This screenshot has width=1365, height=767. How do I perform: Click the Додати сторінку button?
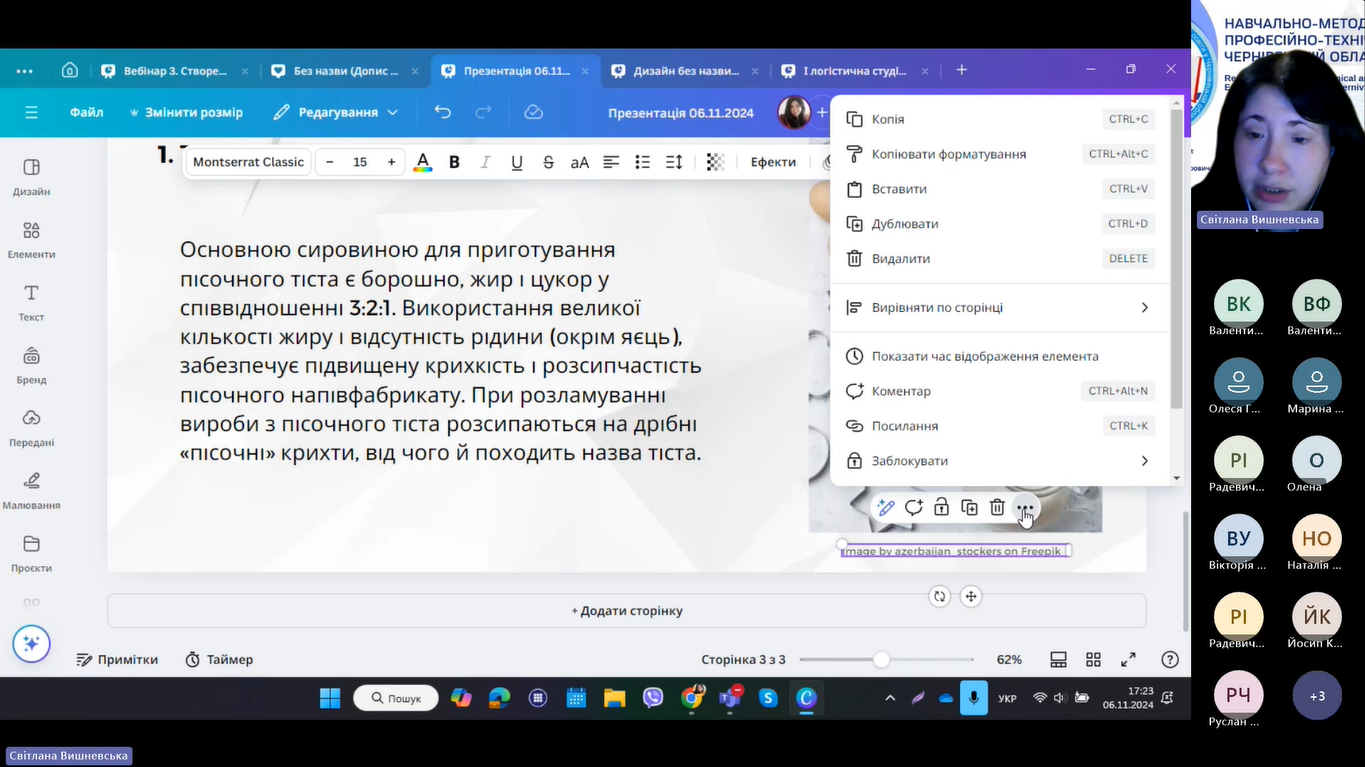point(627,610)
